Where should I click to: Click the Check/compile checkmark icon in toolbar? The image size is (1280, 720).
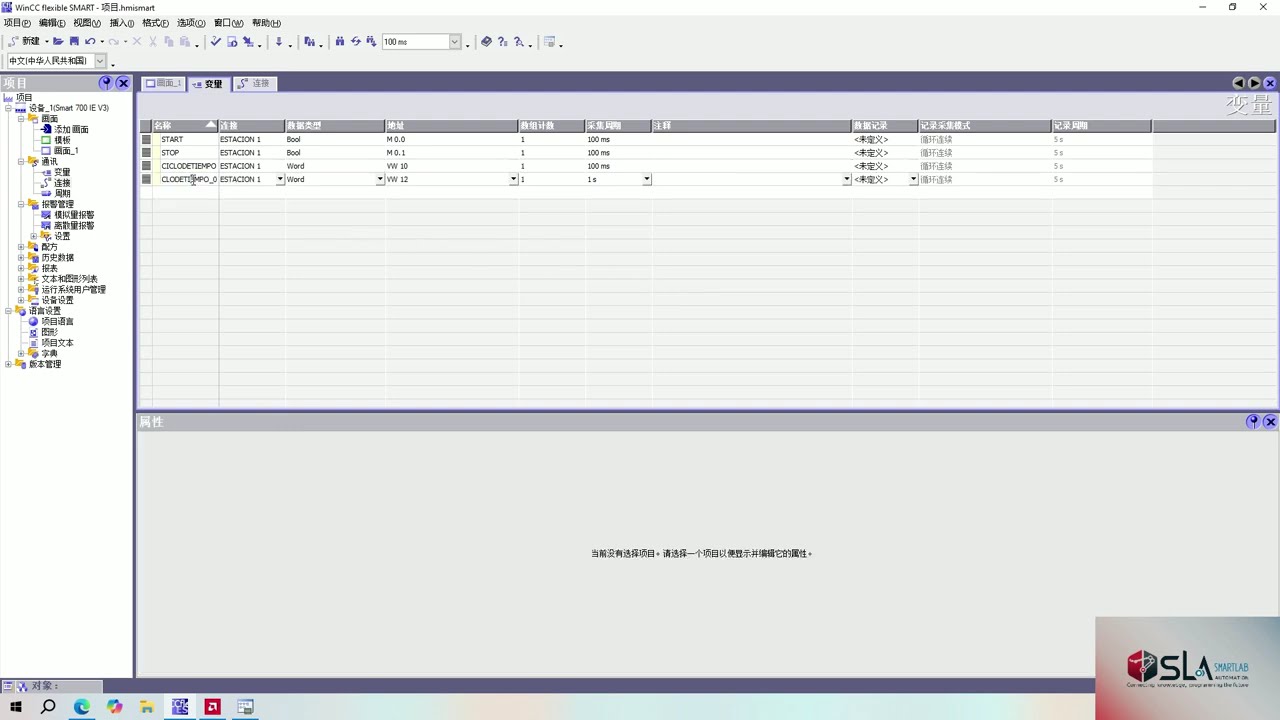click(215, 42)
